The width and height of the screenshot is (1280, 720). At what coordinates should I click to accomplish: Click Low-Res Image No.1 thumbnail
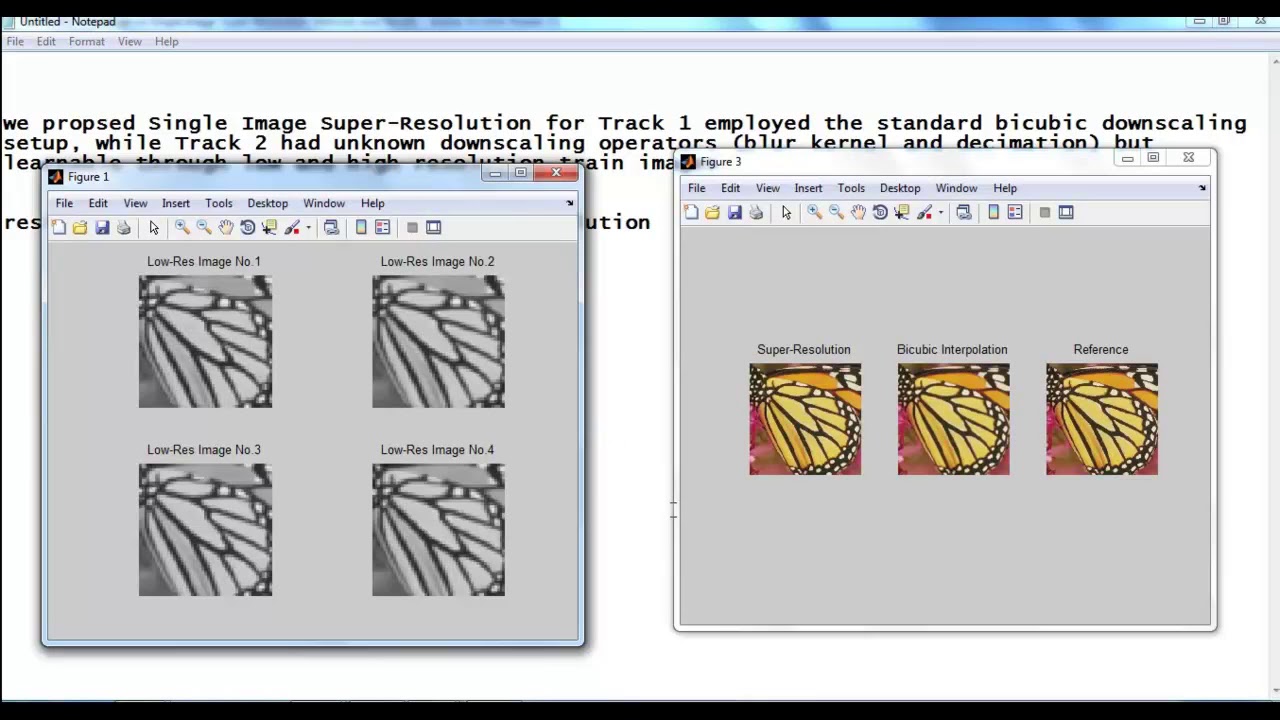(x=205, y=342)
